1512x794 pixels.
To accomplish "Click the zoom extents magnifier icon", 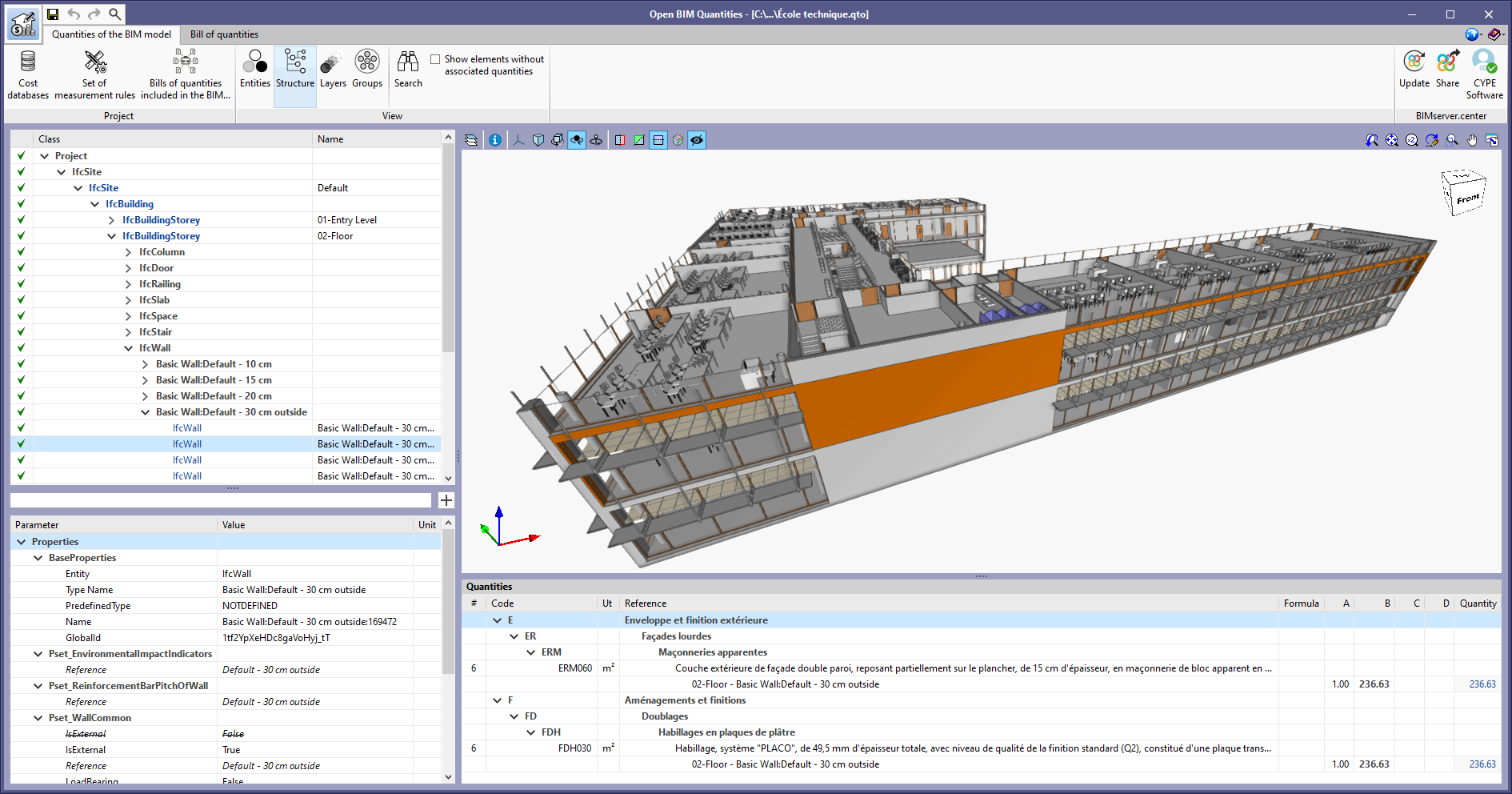I will [1392, 140].
